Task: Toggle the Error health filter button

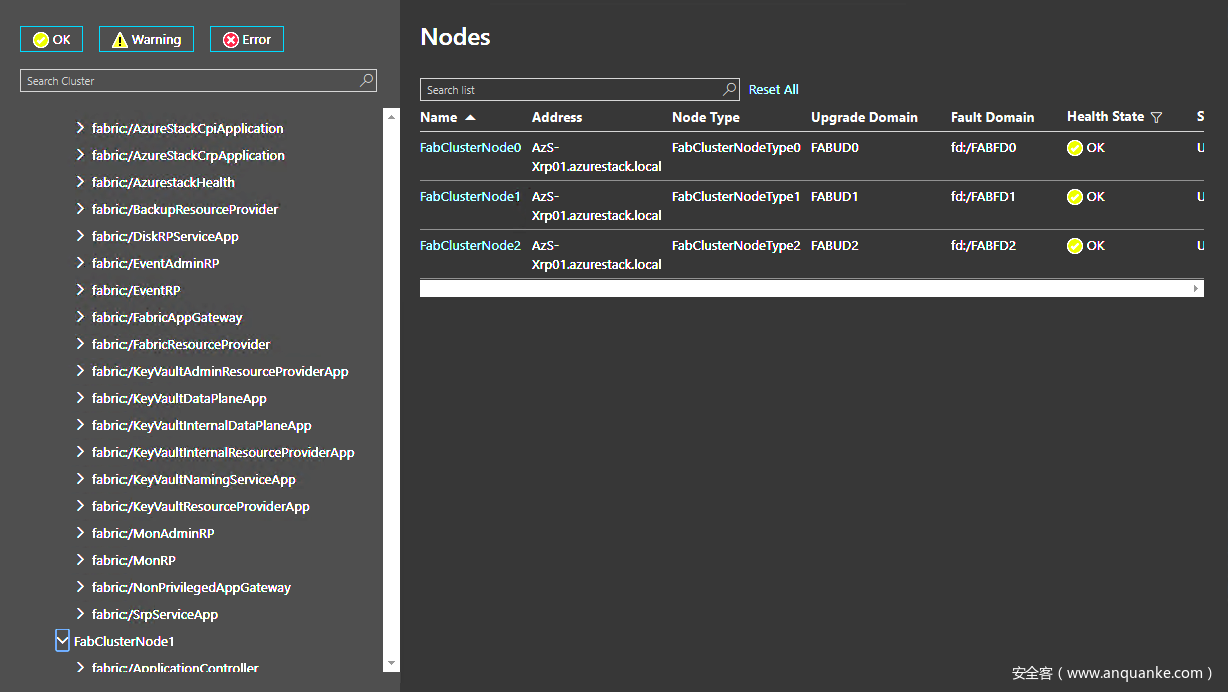Action: pyautogui.click(x=247, y=39)
